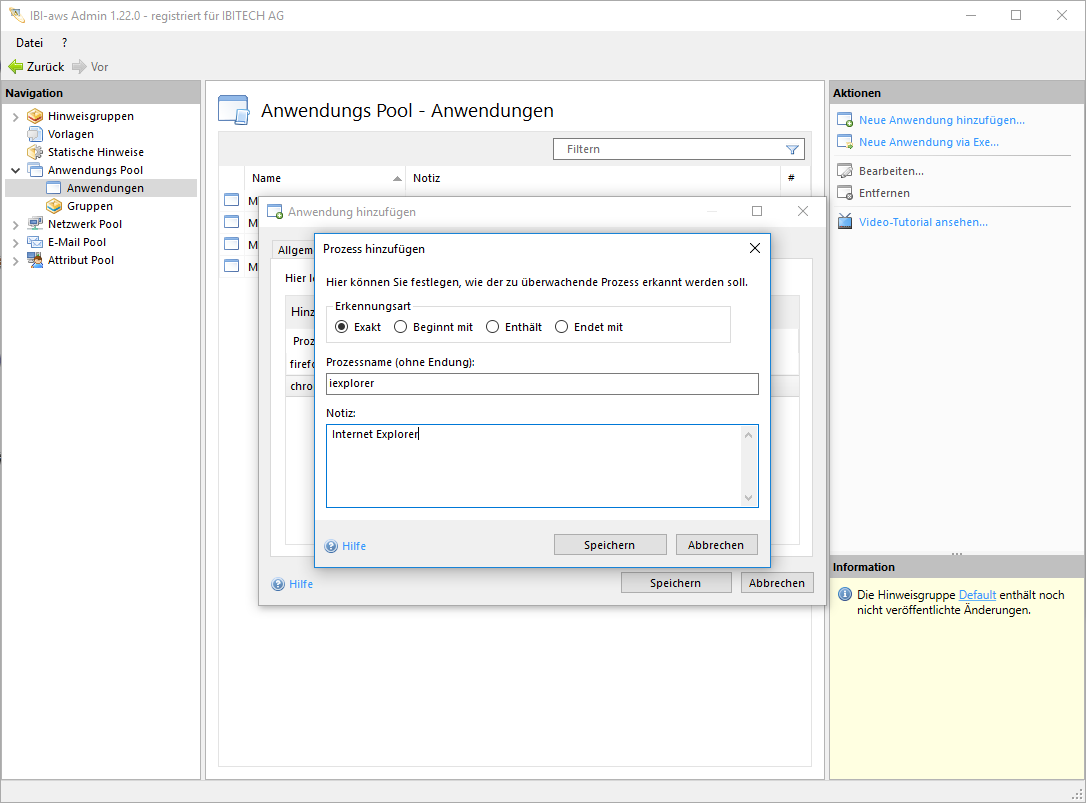1086x803 pixels.
Task: Click the Hinweisgruppen icon in navigation
Action: [36, 116]
